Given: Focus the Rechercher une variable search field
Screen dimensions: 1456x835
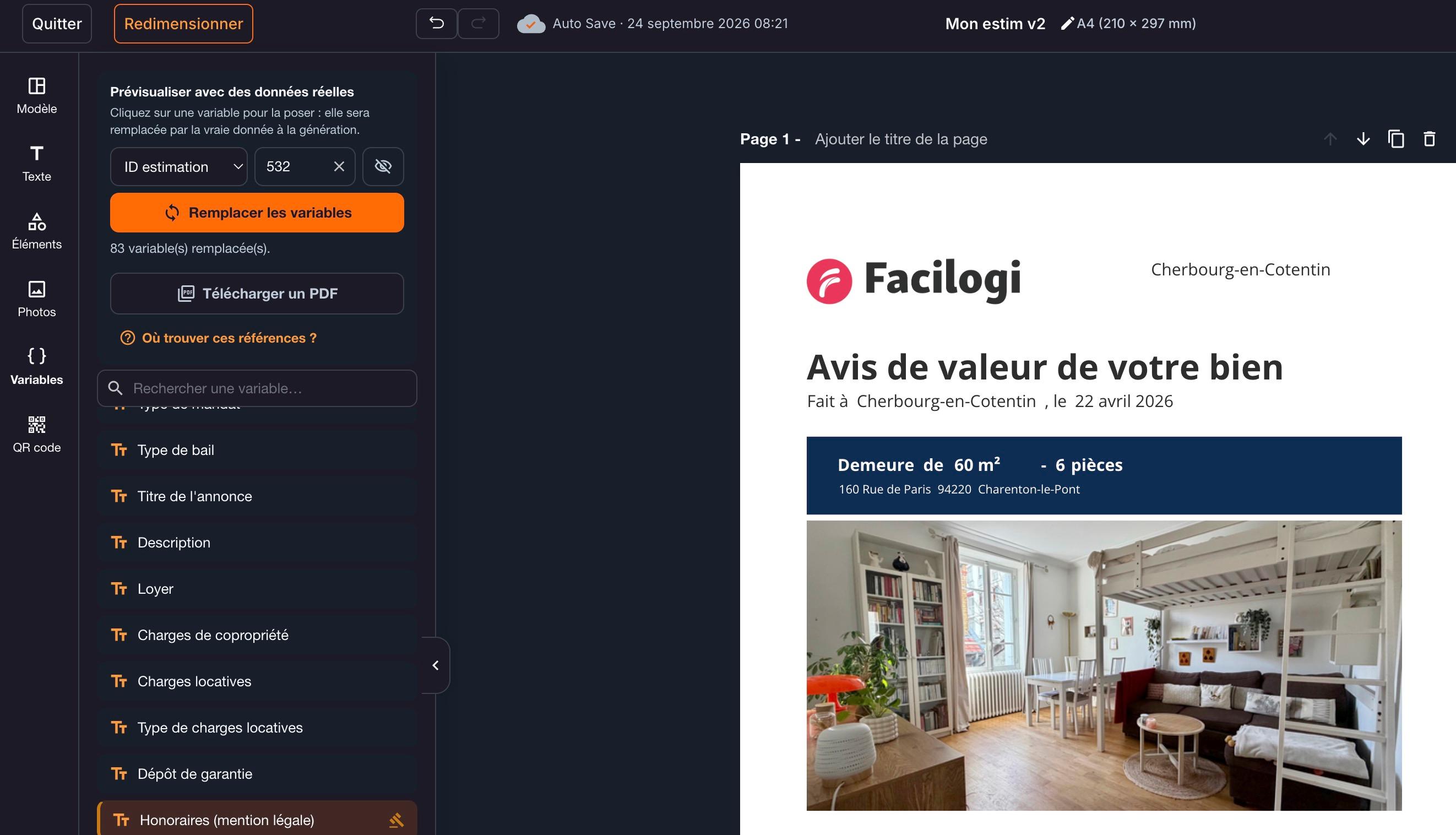Looking at the screenshot, I should (257, 388).
